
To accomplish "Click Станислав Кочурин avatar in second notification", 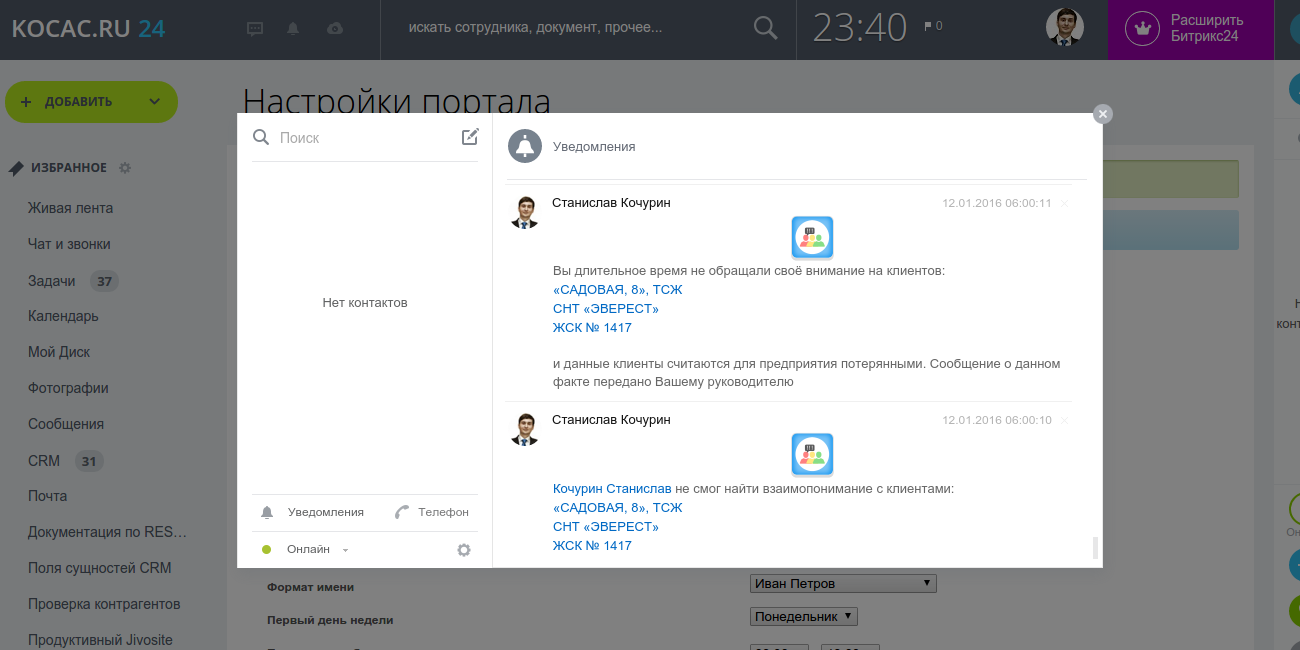I will 525,429.
